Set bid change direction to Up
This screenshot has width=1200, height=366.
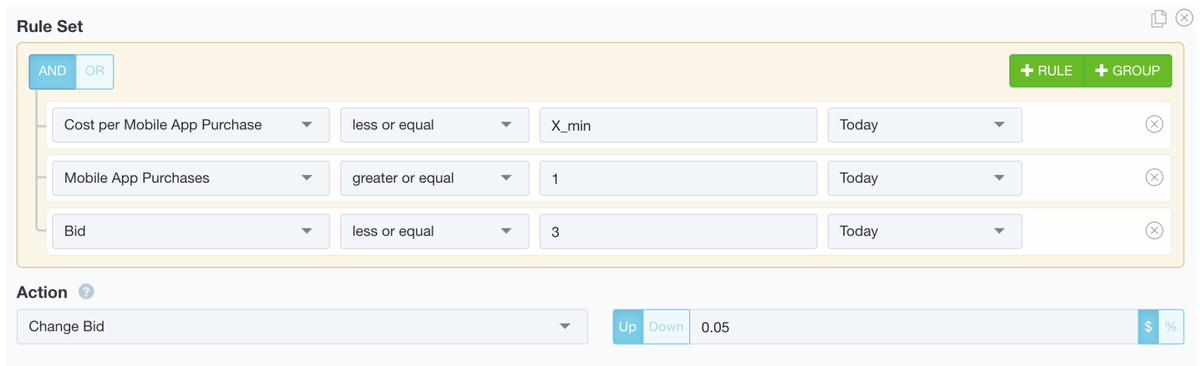[627, 327]
